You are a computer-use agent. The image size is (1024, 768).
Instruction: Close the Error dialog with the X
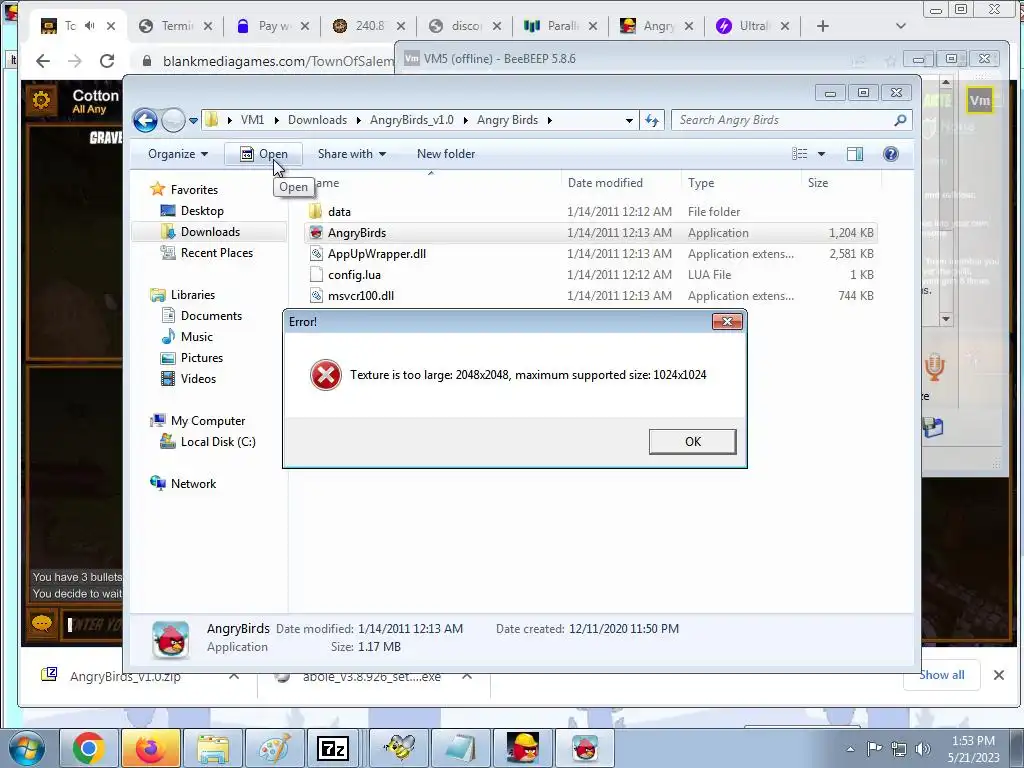coord(727,321)
